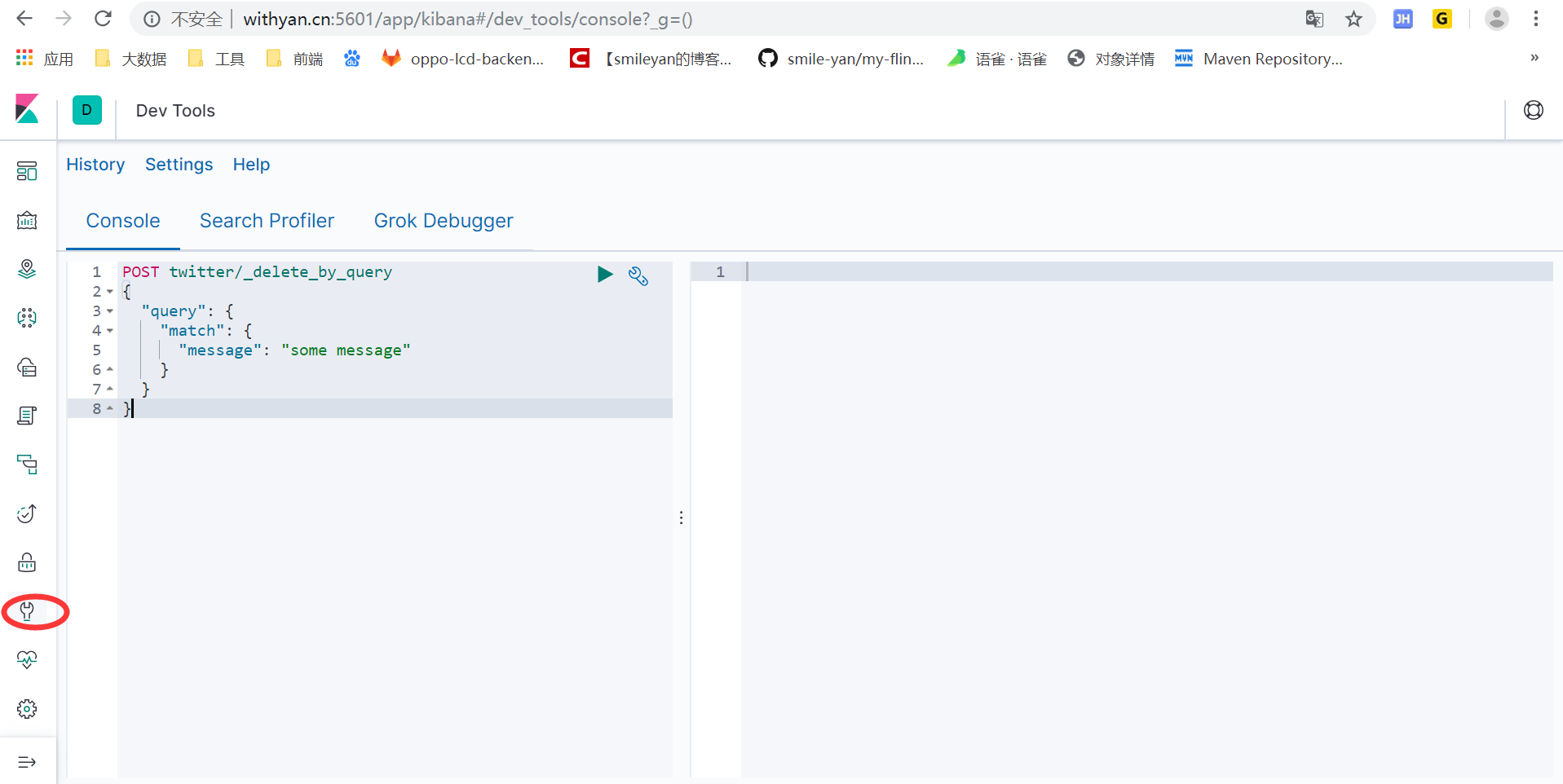This screenshot has height=784, width=1563.
Task: Open SIEM lock icon in sidebar
Action: [27, 562]
